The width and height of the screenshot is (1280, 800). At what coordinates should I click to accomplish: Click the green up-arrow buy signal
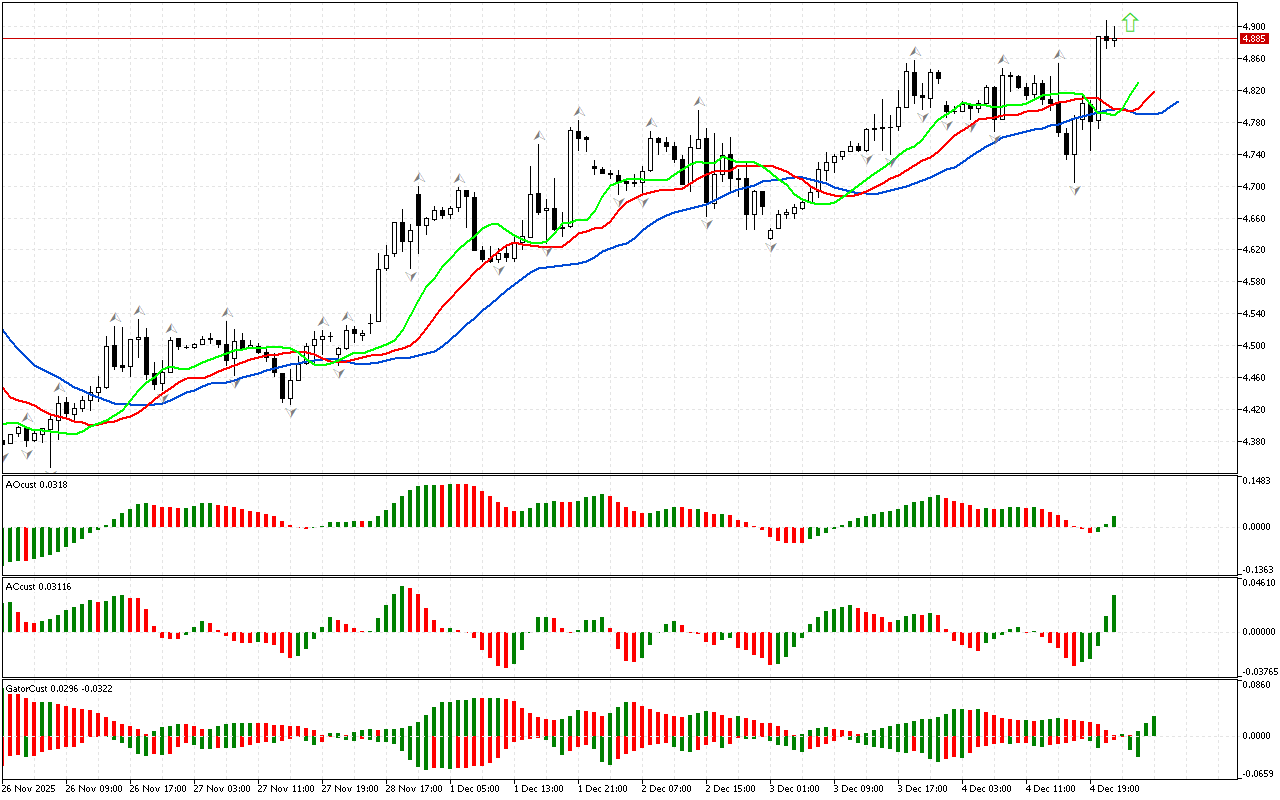pyautogui.click(x=1130, y=22)
